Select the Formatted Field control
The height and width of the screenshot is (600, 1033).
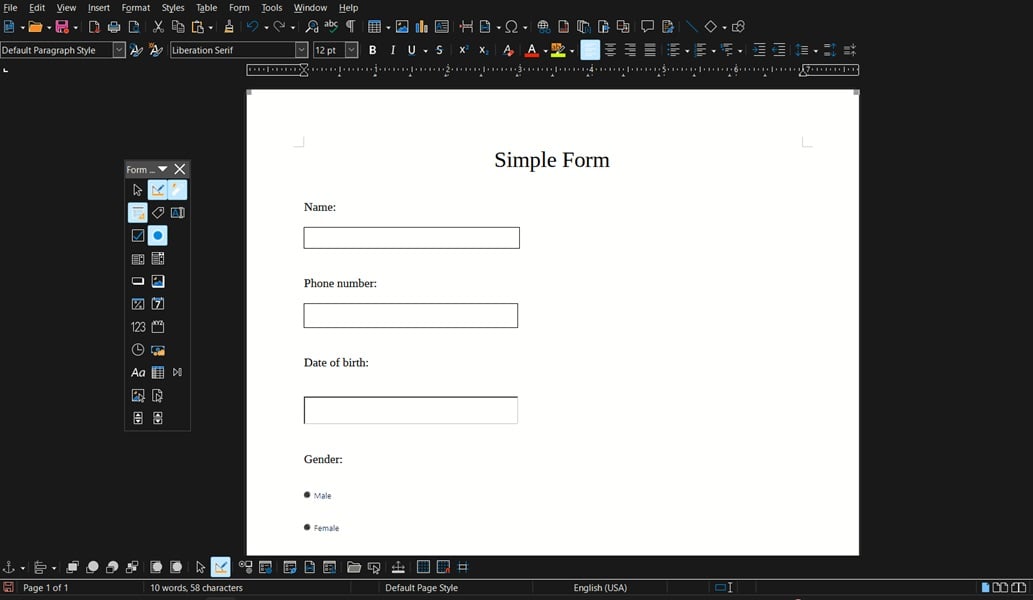(138, 304)
